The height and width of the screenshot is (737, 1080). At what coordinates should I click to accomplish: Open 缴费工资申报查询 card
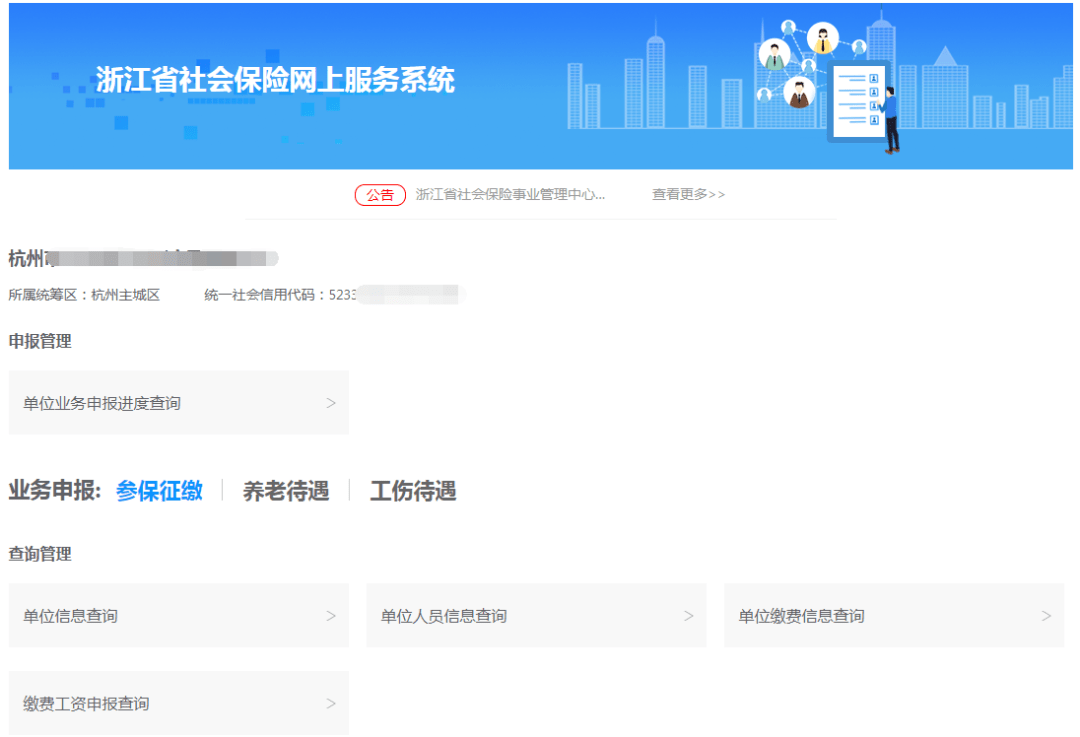tap(178, 703)
